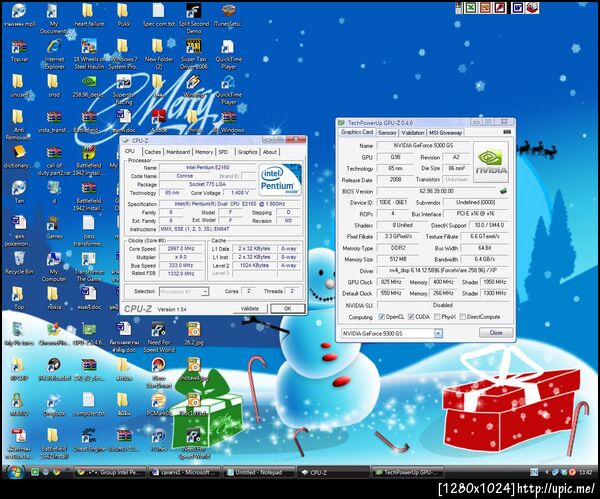This screenshot has height=499, width=600.
Task: Open the dictionary desktop shortcut
Action: click(19, 157)
